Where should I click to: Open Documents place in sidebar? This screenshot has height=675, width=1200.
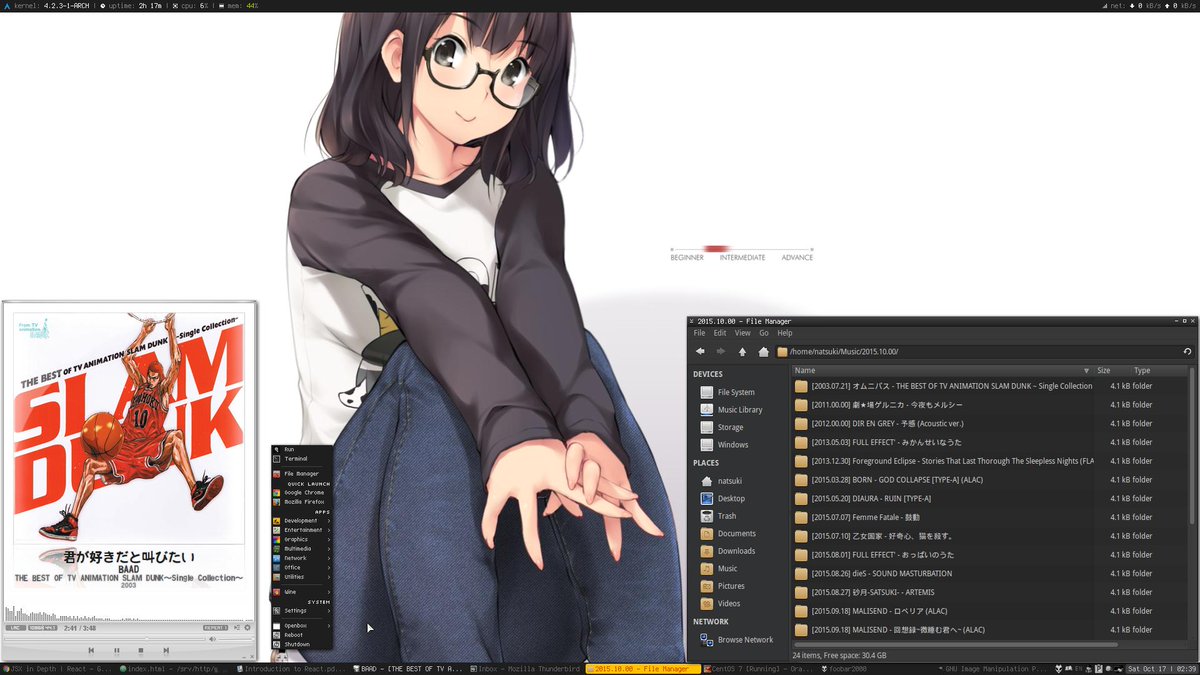click(736, 534)
